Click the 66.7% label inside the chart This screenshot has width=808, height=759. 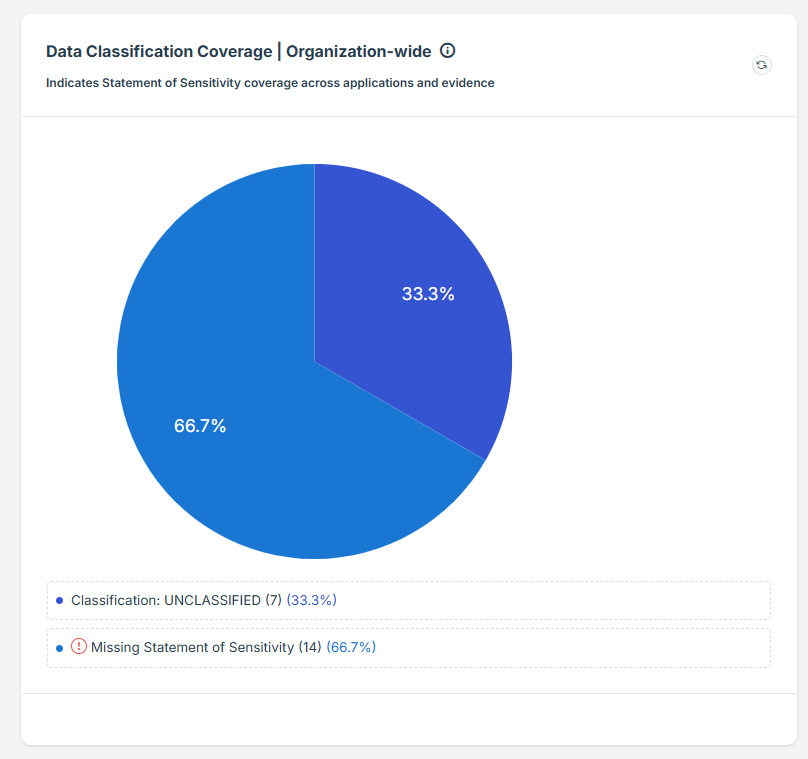pyautogui.click(x=200, y=425)
